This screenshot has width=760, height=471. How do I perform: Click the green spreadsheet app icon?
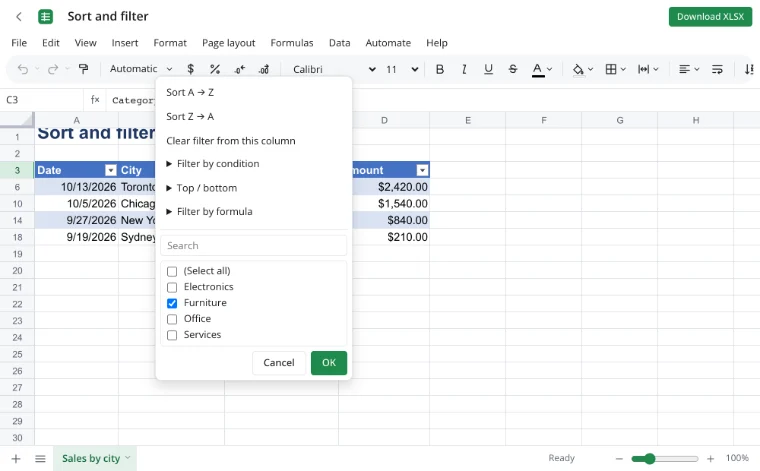(46, 16)
